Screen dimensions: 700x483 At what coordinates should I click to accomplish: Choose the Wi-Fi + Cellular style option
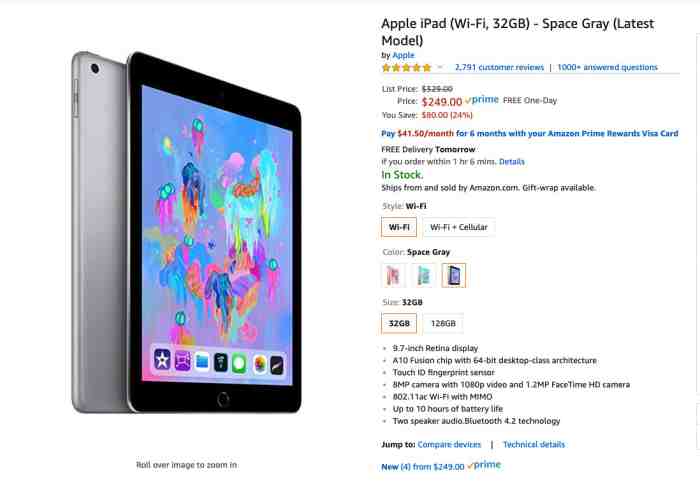458,227
